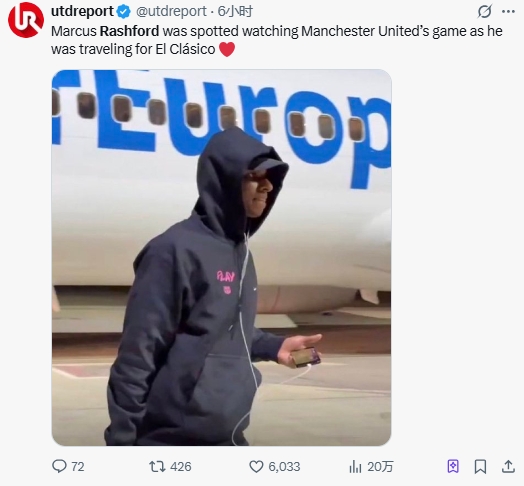Open the @utdreport handle link
The width and height of the screenshot is (524, 486).
[x=171, y=11]
